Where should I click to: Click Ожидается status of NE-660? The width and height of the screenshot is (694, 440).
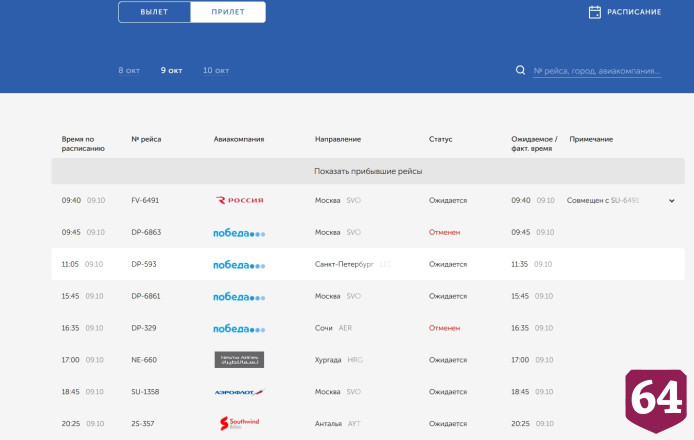[447, 359]
